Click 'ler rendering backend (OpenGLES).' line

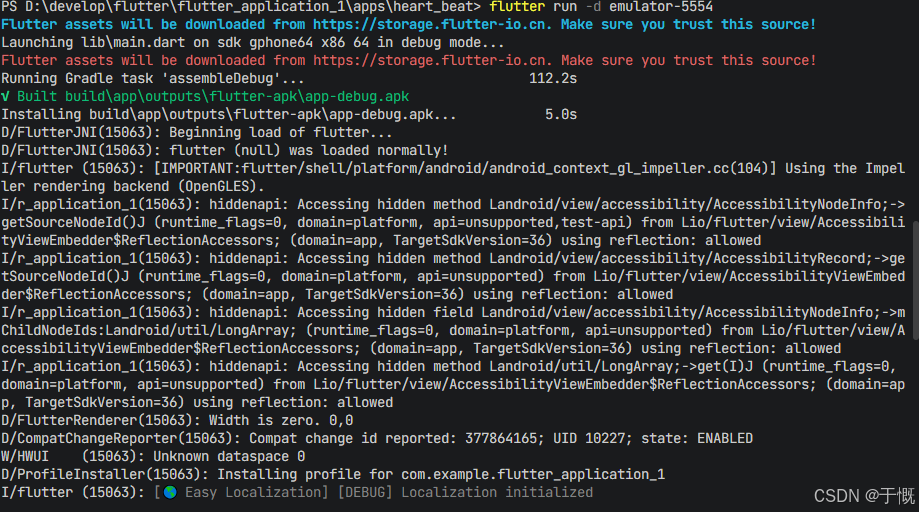click(132, 187)
